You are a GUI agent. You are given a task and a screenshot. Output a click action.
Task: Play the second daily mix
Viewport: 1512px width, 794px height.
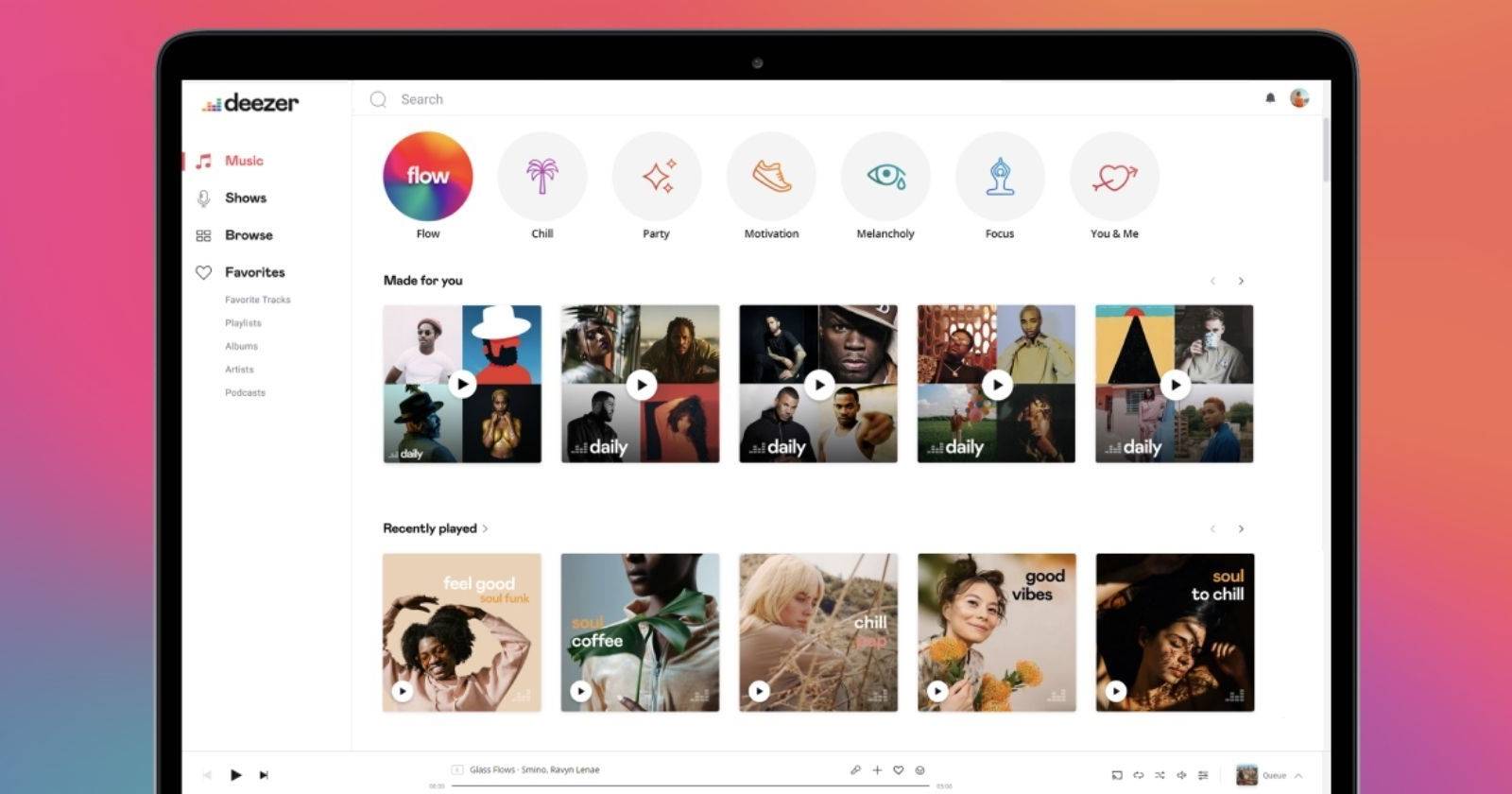(641, 384)
